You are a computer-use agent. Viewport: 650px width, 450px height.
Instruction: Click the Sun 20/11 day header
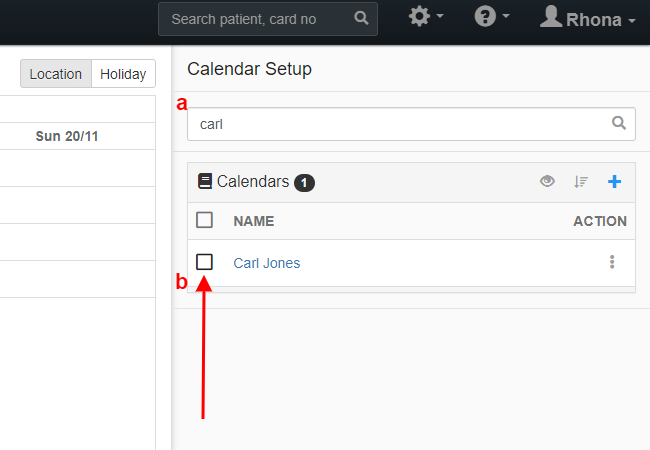67,136
